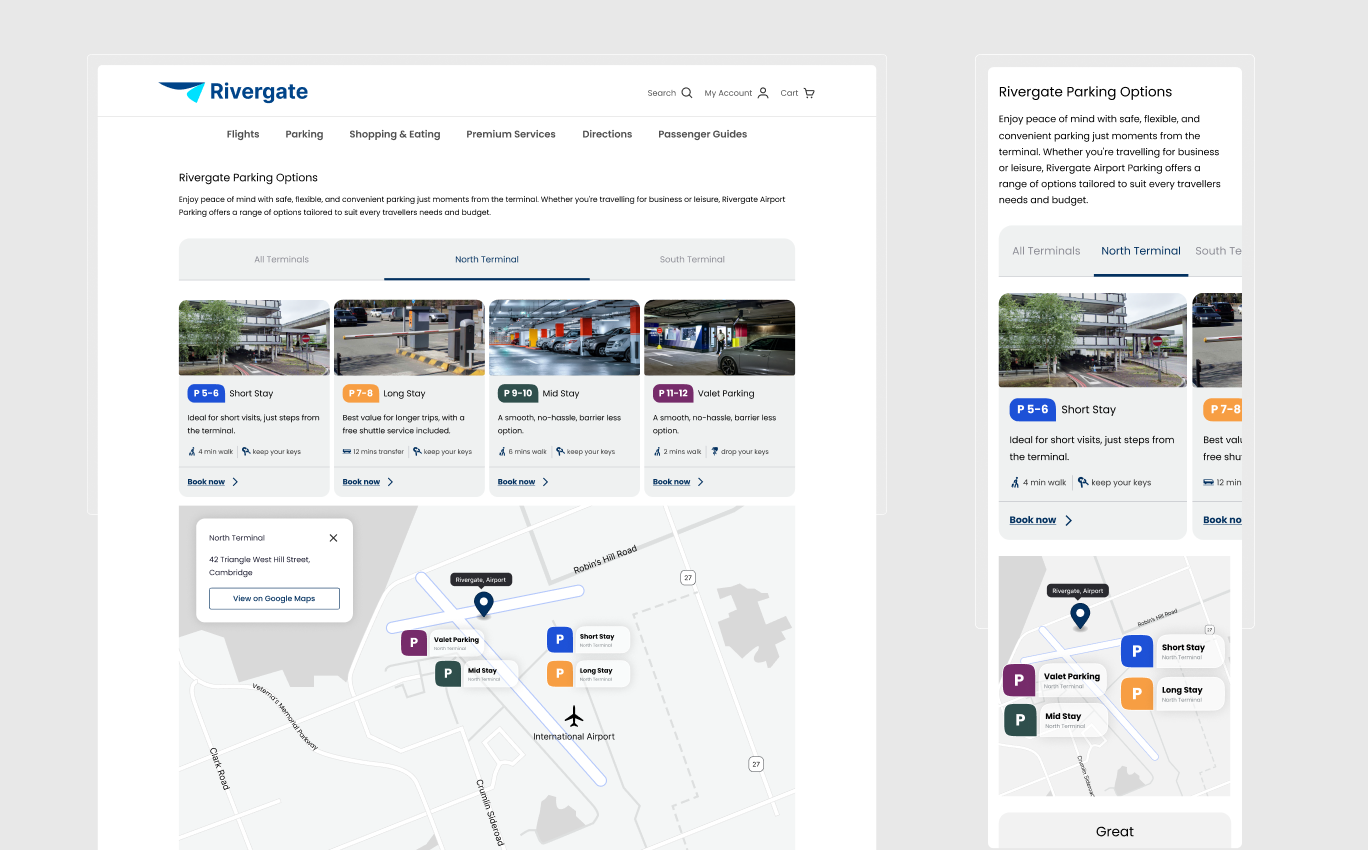
Task: Click mobile view Short Stay Book now link
Action: click(x=1033, y=520)
